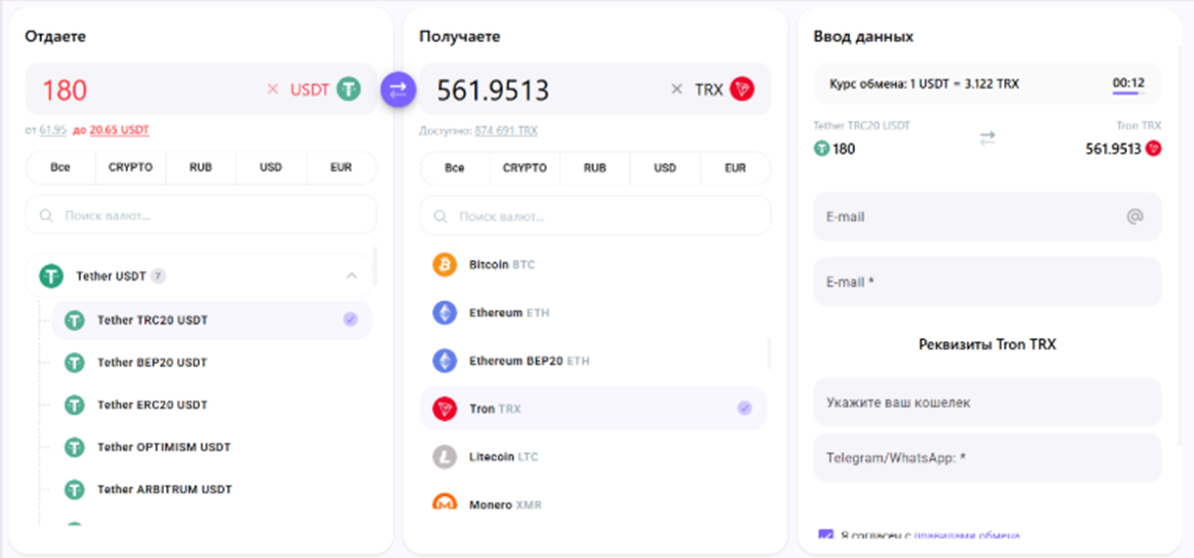
Task: Clear the 561.9513 TRX amount with the X
Action: (x=676, y=89)
